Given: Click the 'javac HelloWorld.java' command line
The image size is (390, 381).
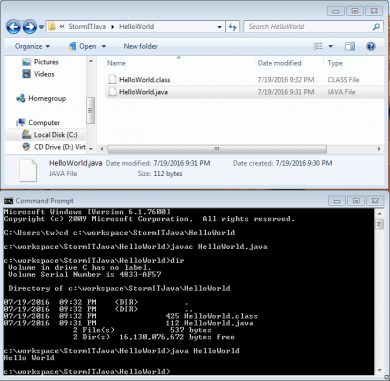Looking at the screenshot, I should pyautogui.click(x=135, y=247).
